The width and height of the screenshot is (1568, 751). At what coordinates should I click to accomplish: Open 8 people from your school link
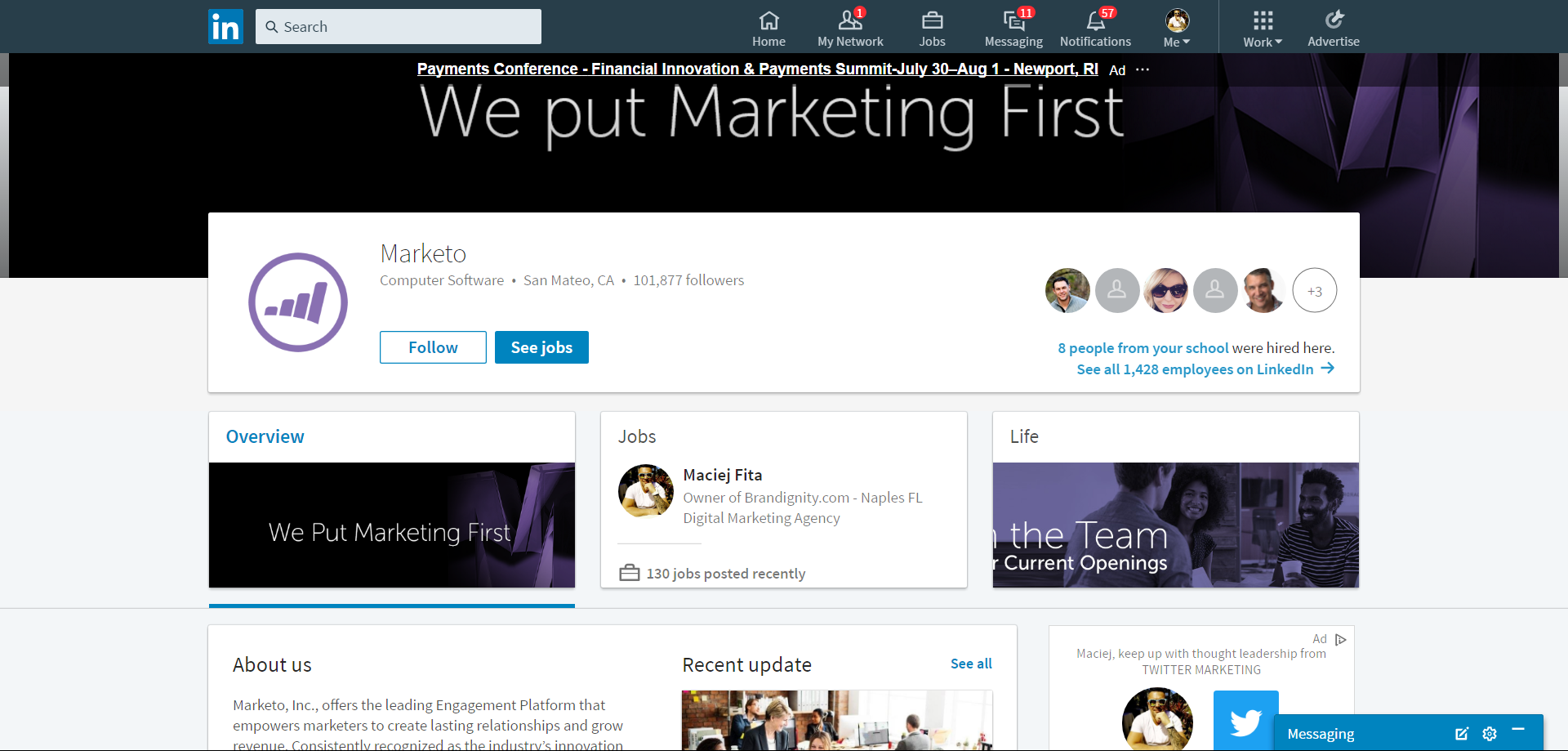click(x=1143, y=348)
